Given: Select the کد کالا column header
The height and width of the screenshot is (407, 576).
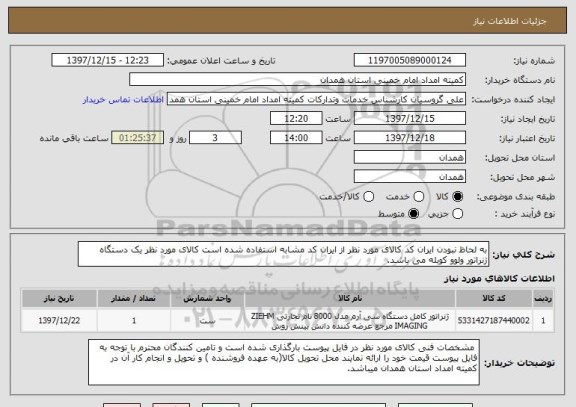Looking at the screenshot, I should (x=494, y=299).
